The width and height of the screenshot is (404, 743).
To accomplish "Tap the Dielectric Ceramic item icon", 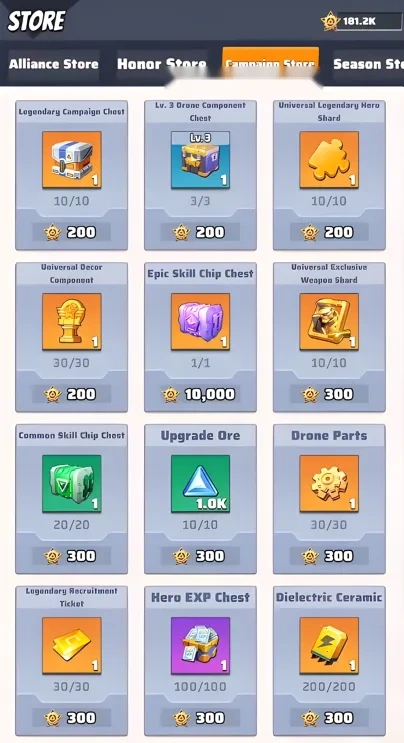I will pos(329,646).
